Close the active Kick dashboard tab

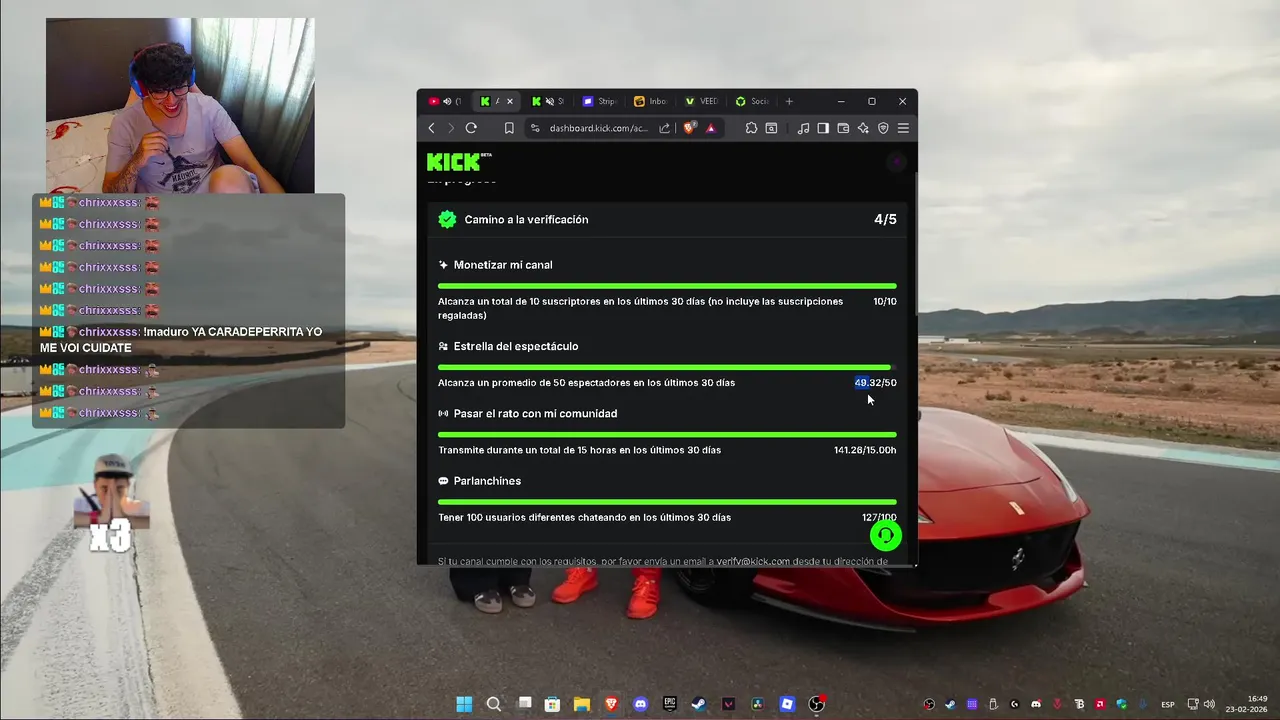[510, 101]
